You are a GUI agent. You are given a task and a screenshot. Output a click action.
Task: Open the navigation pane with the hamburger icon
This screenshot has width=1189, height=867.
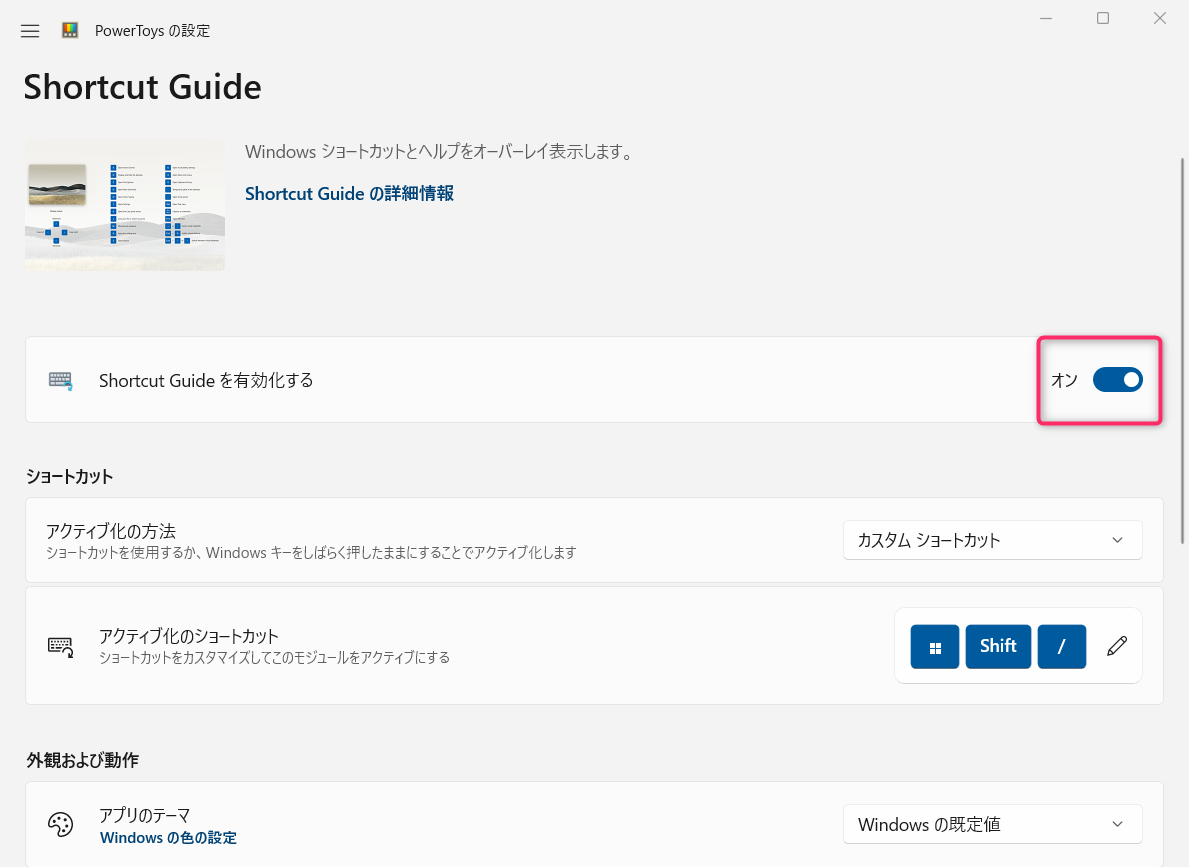tap(30, 30)
